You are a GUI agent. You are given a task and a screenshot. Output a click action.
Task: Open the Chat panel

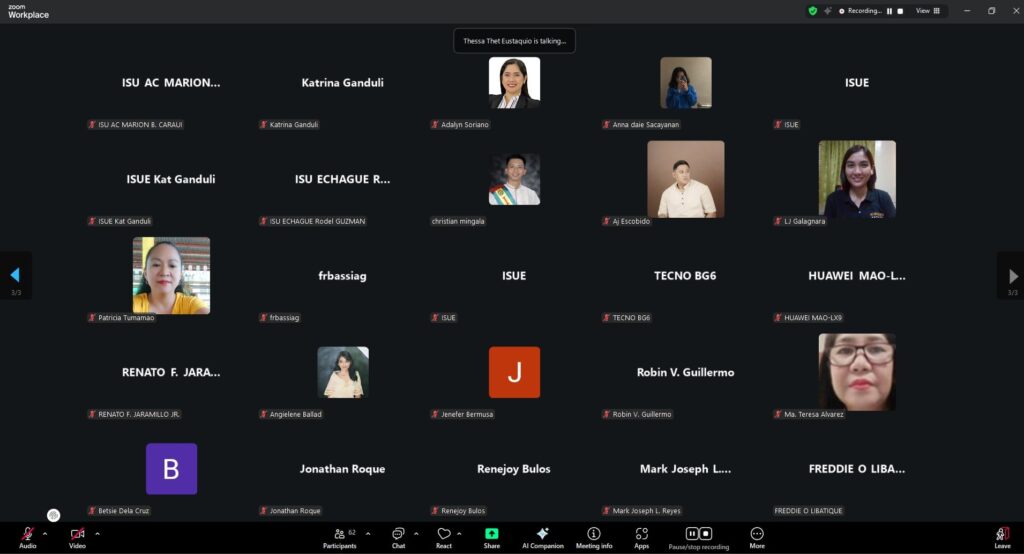pyautogui.click(x=398, y=535)
